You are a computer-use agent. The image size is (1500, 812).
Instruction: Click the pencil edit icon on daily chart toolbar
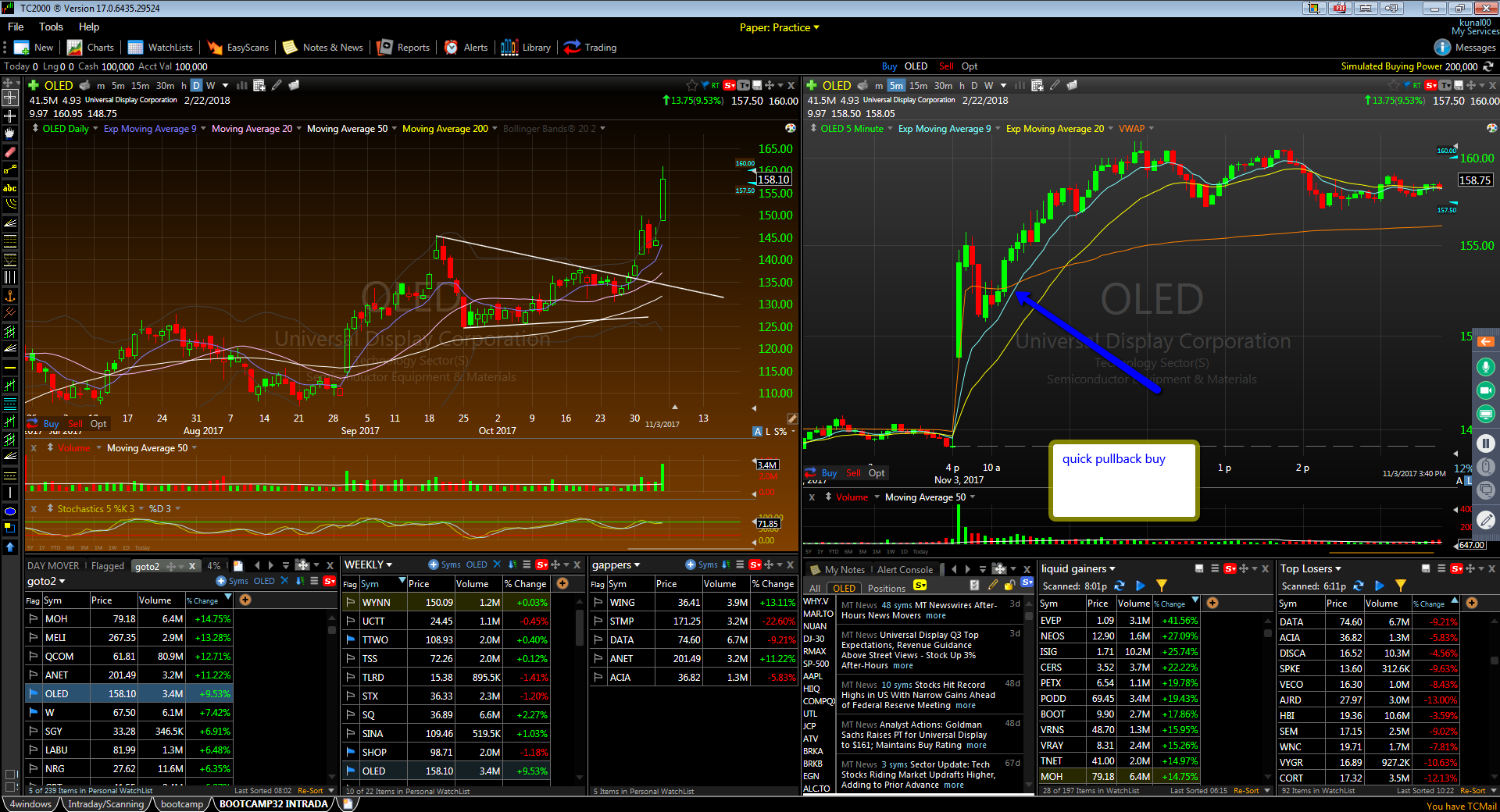point(277,85)
